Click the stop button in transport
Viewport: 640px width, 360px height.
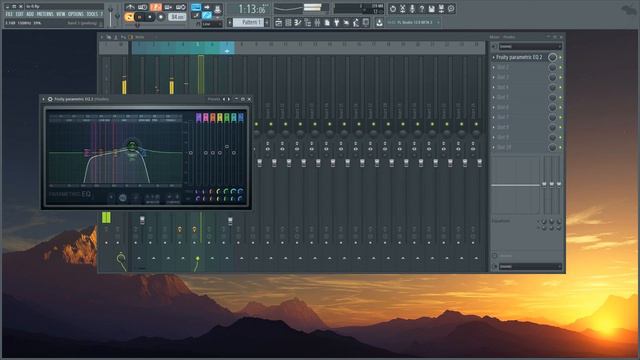pyautogui.click(x=150, y=17)
